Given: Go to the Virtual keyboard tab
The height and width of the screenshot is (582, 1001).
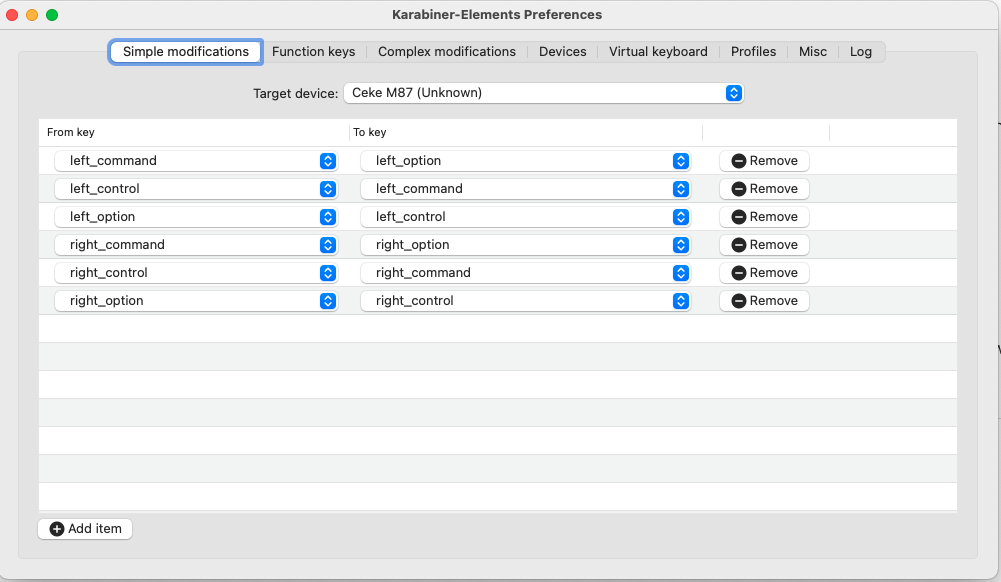Looking at the screenshot, I should [x=658, y=52].
